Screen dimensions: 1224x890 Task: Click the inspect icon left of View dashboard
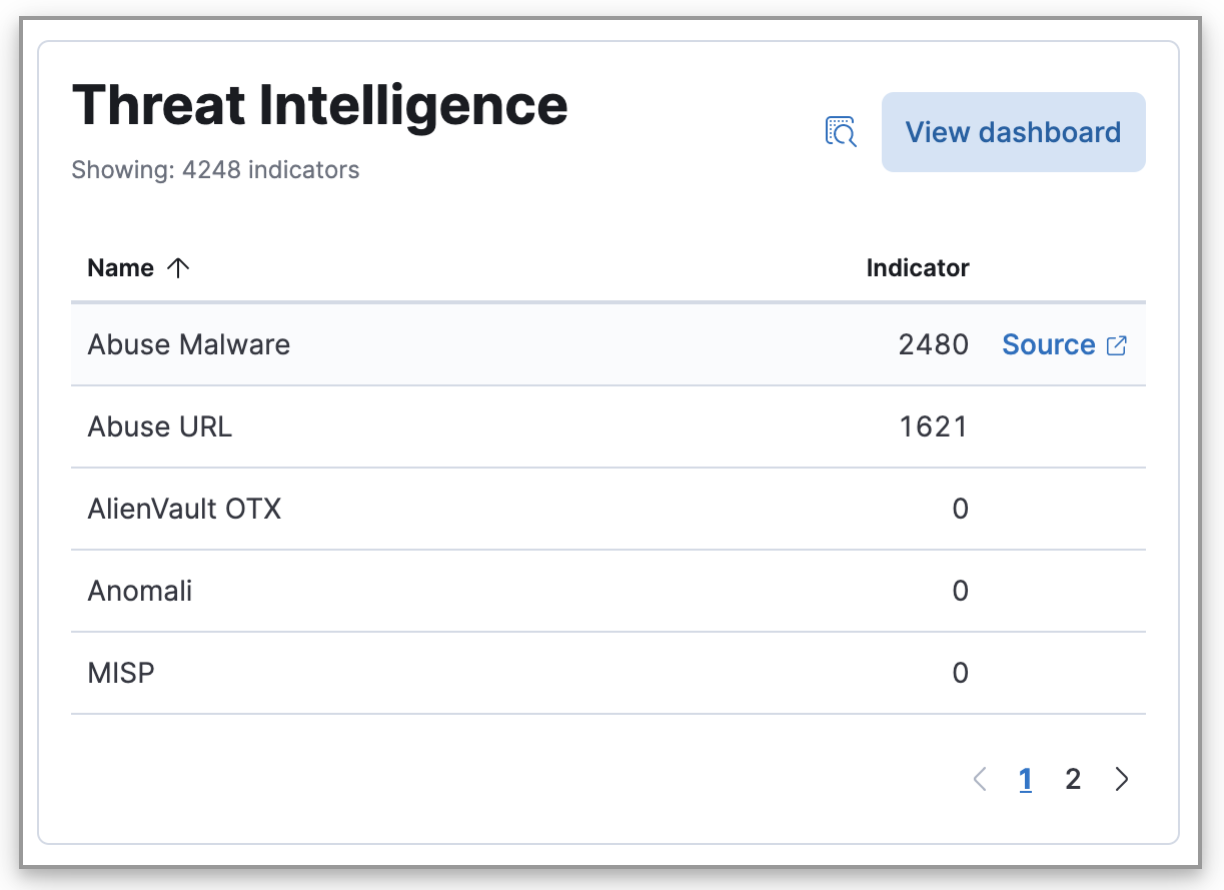(x=841, y=131)
